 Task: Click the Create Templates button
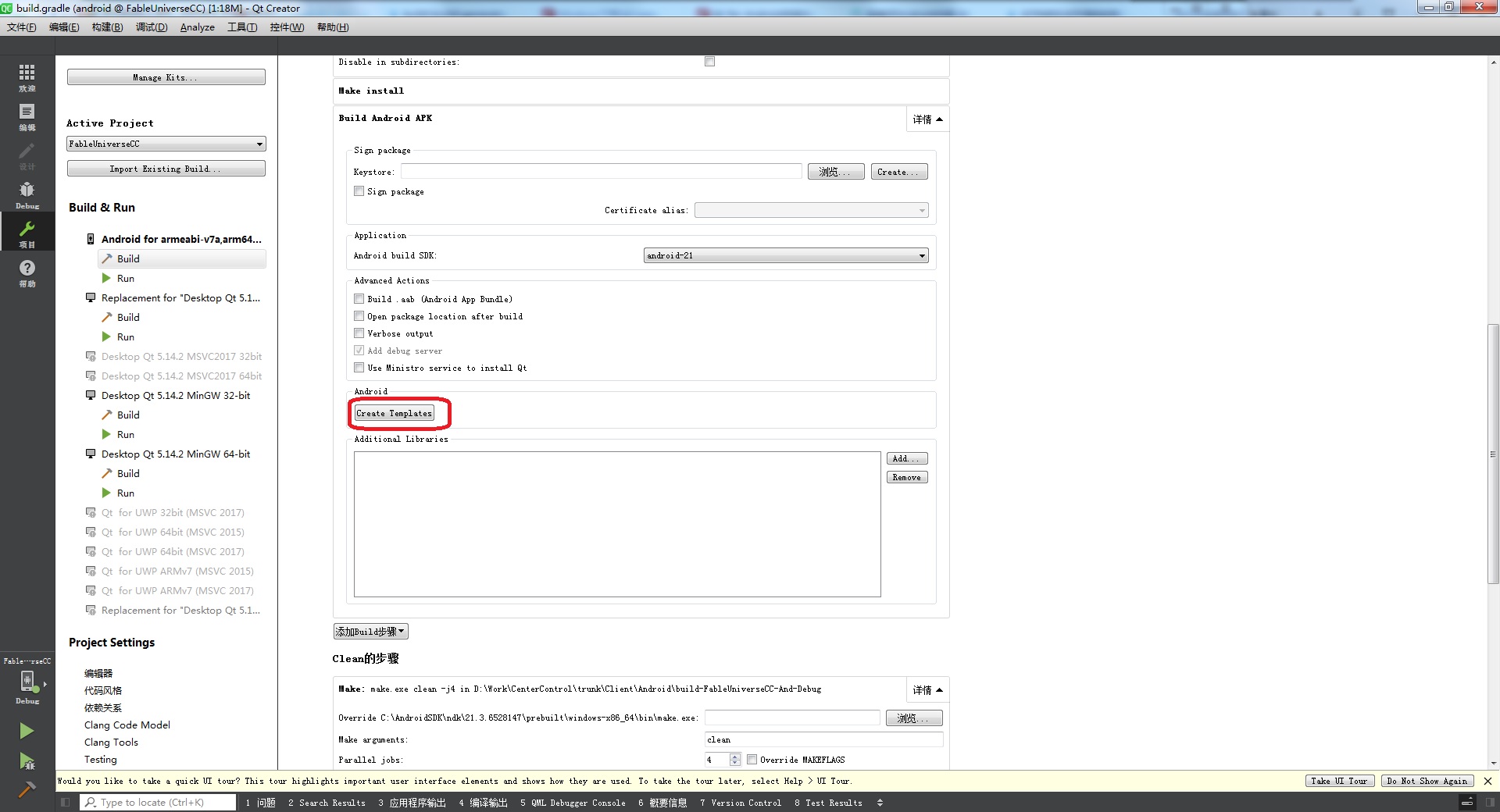tap(394, 413)
